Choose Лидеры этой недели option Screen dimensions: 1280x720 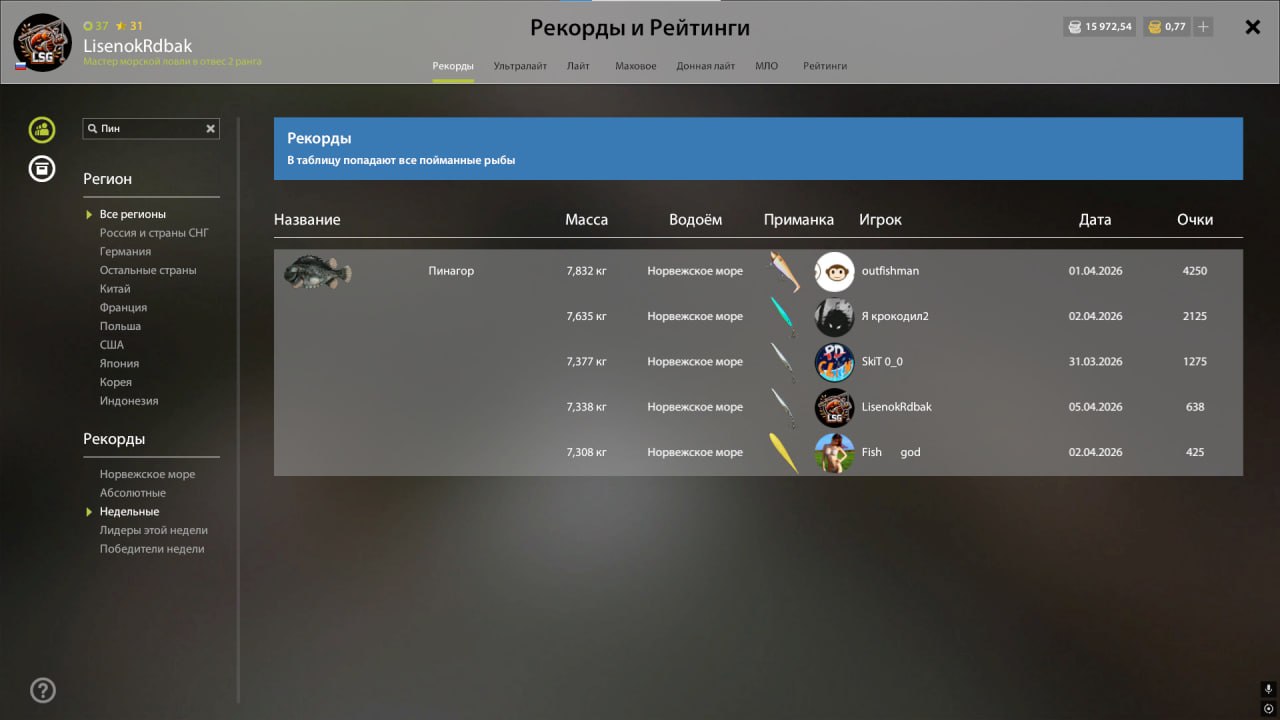point(153,530)
